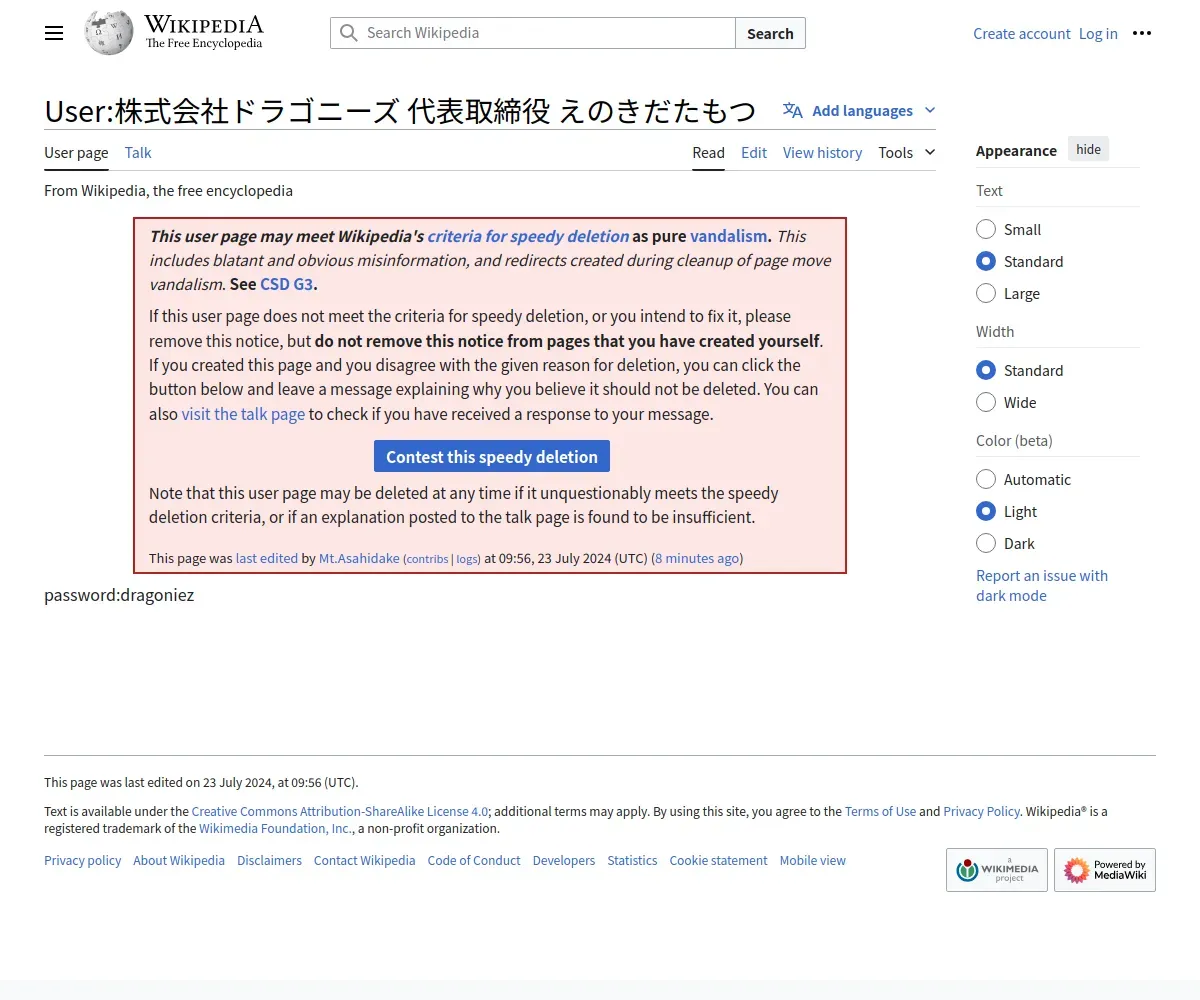Report an issue with dark mode

click(1042, 585)
